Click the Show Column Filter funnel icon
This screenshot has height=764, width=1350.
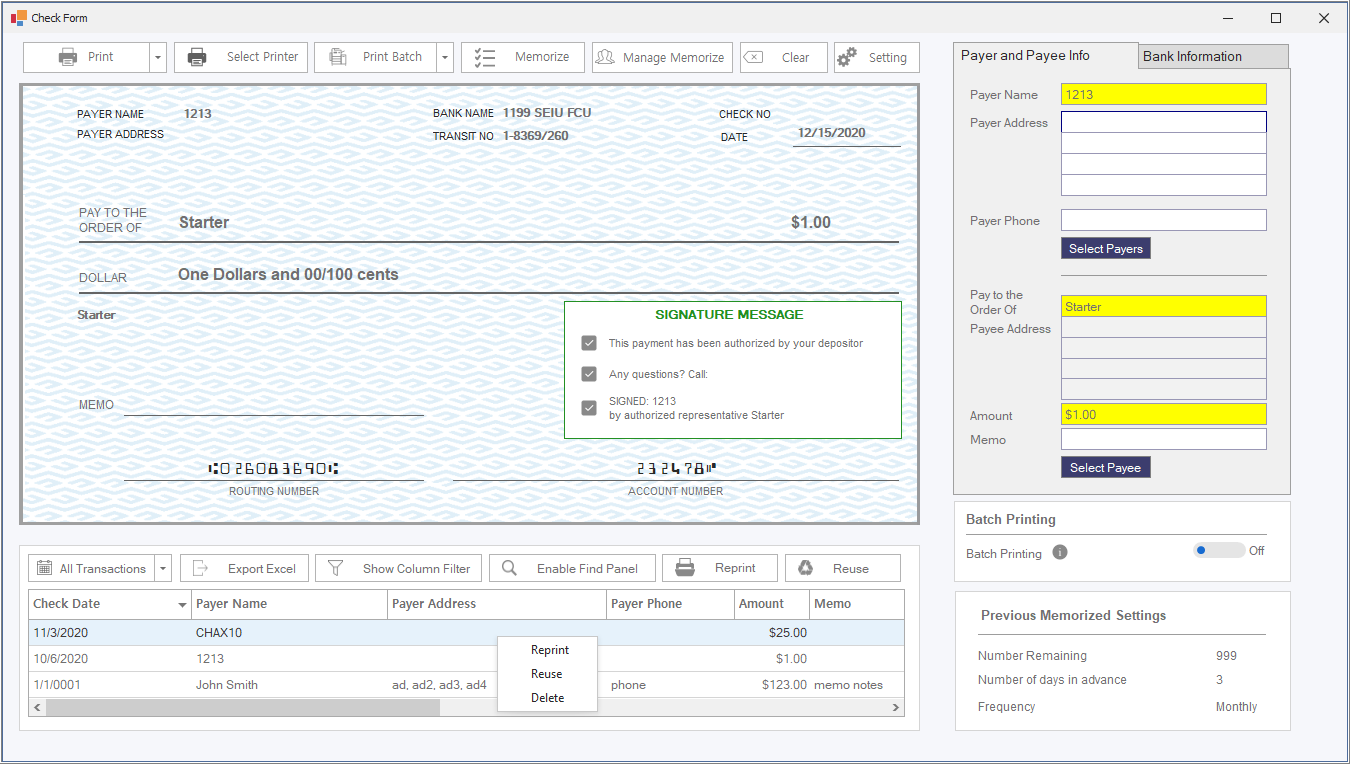click(336, 568)
